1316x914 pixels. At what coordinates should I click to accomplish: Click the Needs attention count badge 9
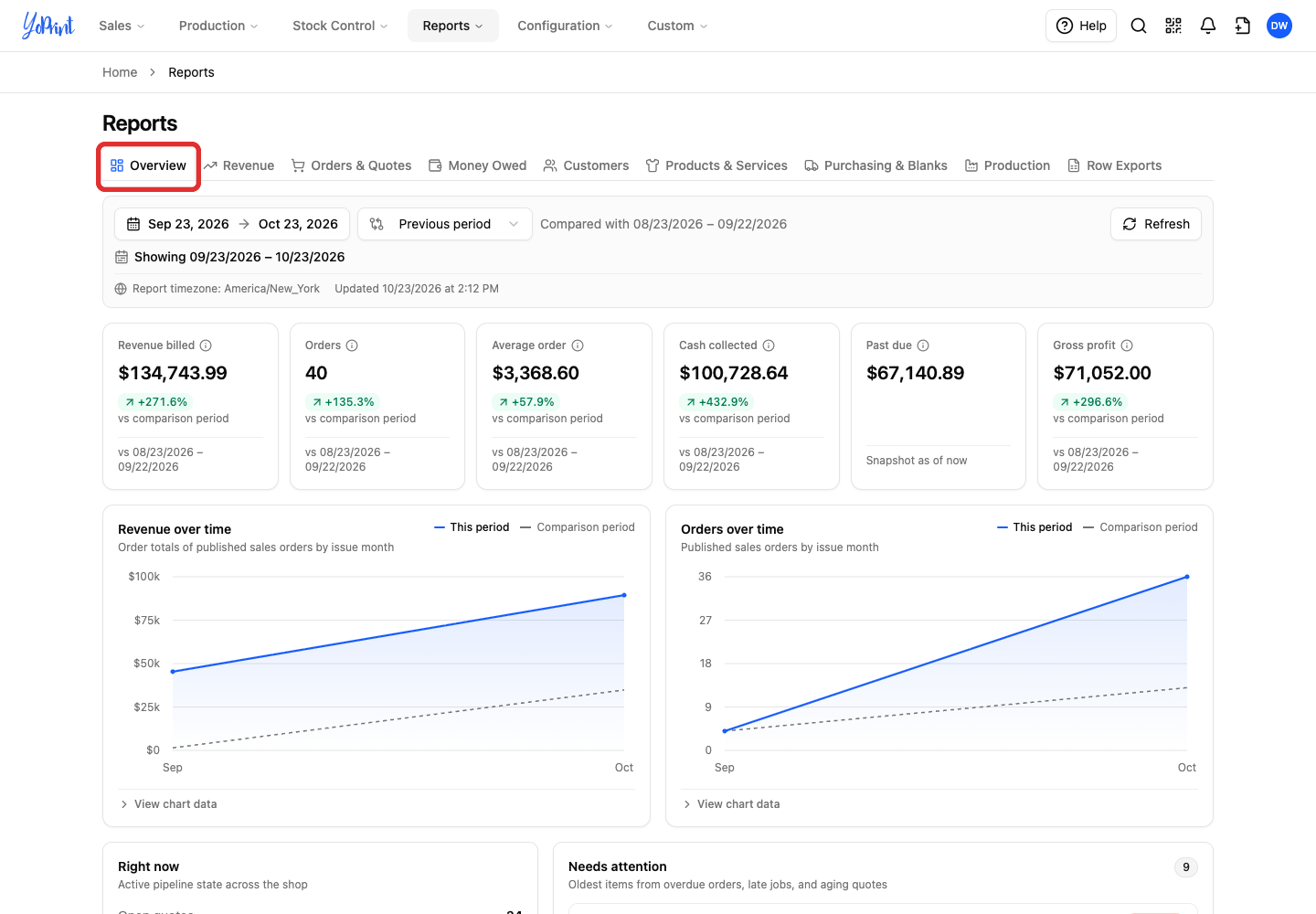click(1186, 867)
